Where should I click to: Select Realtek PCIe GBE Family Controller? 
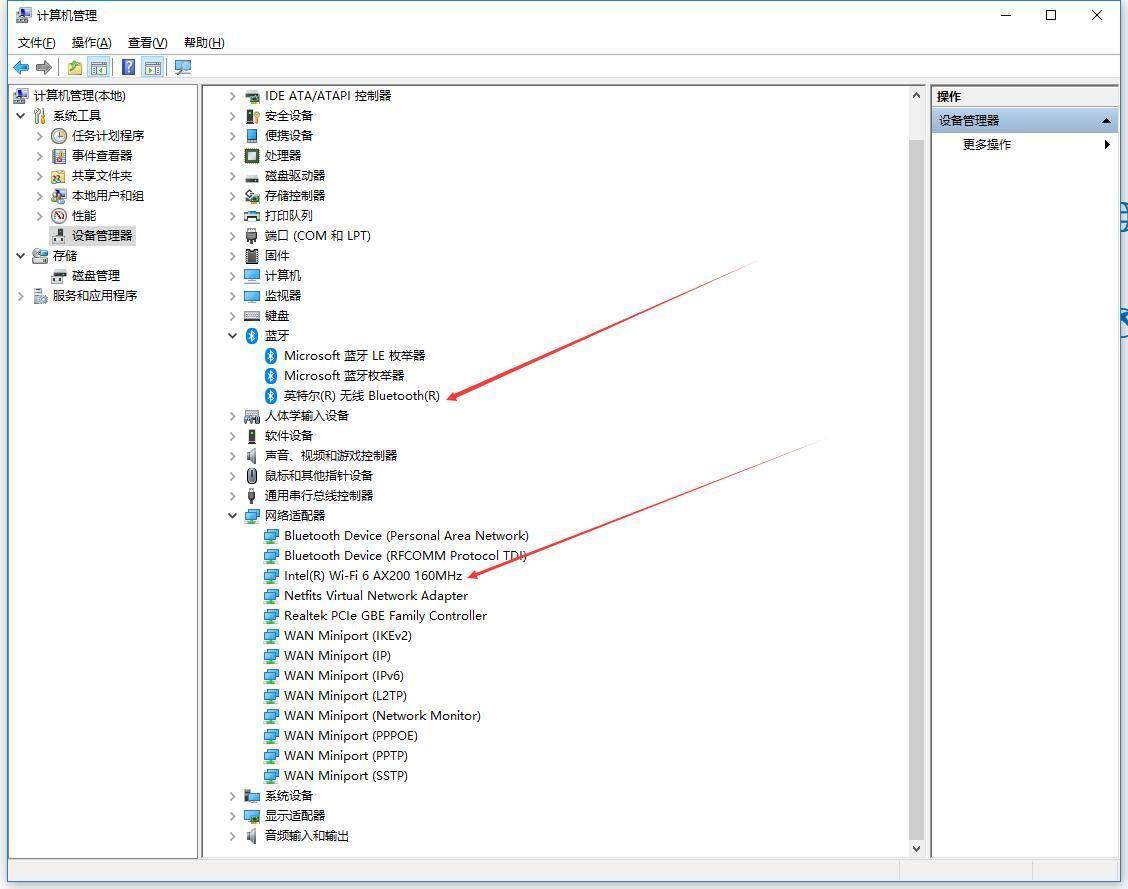click(385, 616)
